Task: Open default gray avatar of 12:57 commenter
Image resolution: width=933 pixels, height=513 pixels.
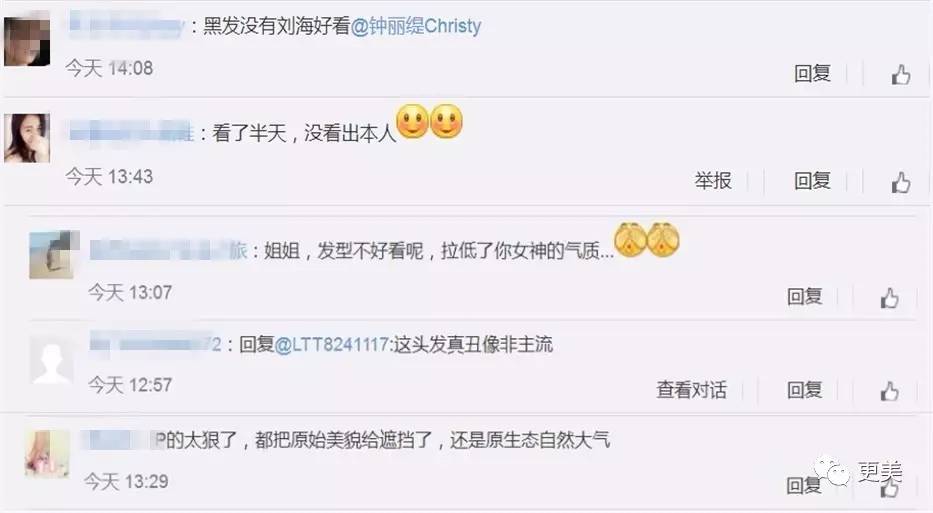Action: [x=51, y=361]
